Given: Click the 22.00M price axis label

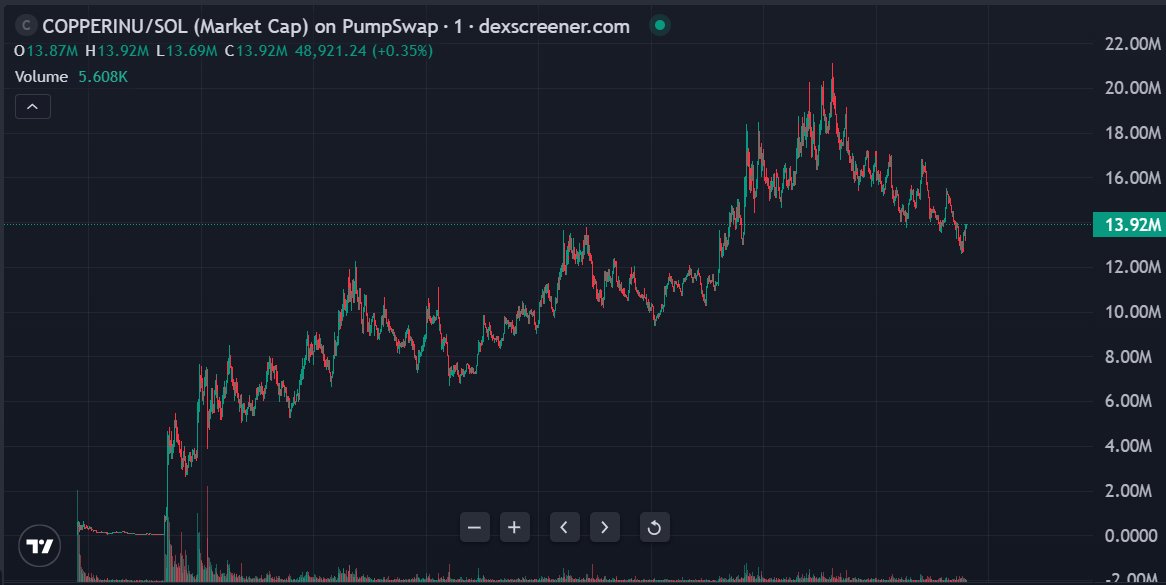Looking at the screenshot, I should point(1133,44).
